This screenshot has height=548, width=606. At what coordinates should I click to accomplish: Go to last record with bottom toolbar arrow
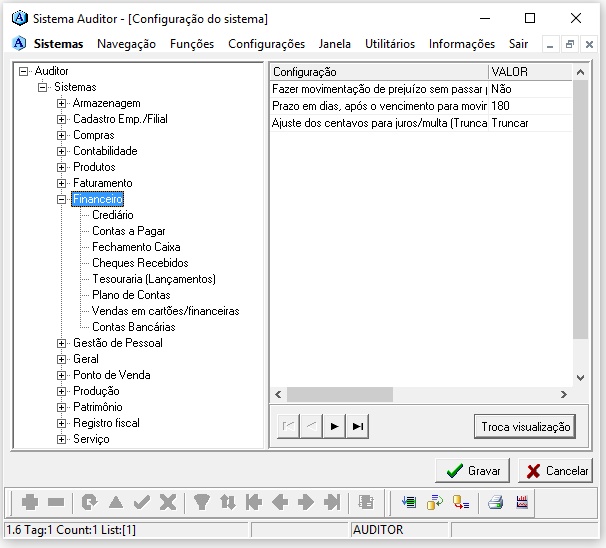(332, 502)
